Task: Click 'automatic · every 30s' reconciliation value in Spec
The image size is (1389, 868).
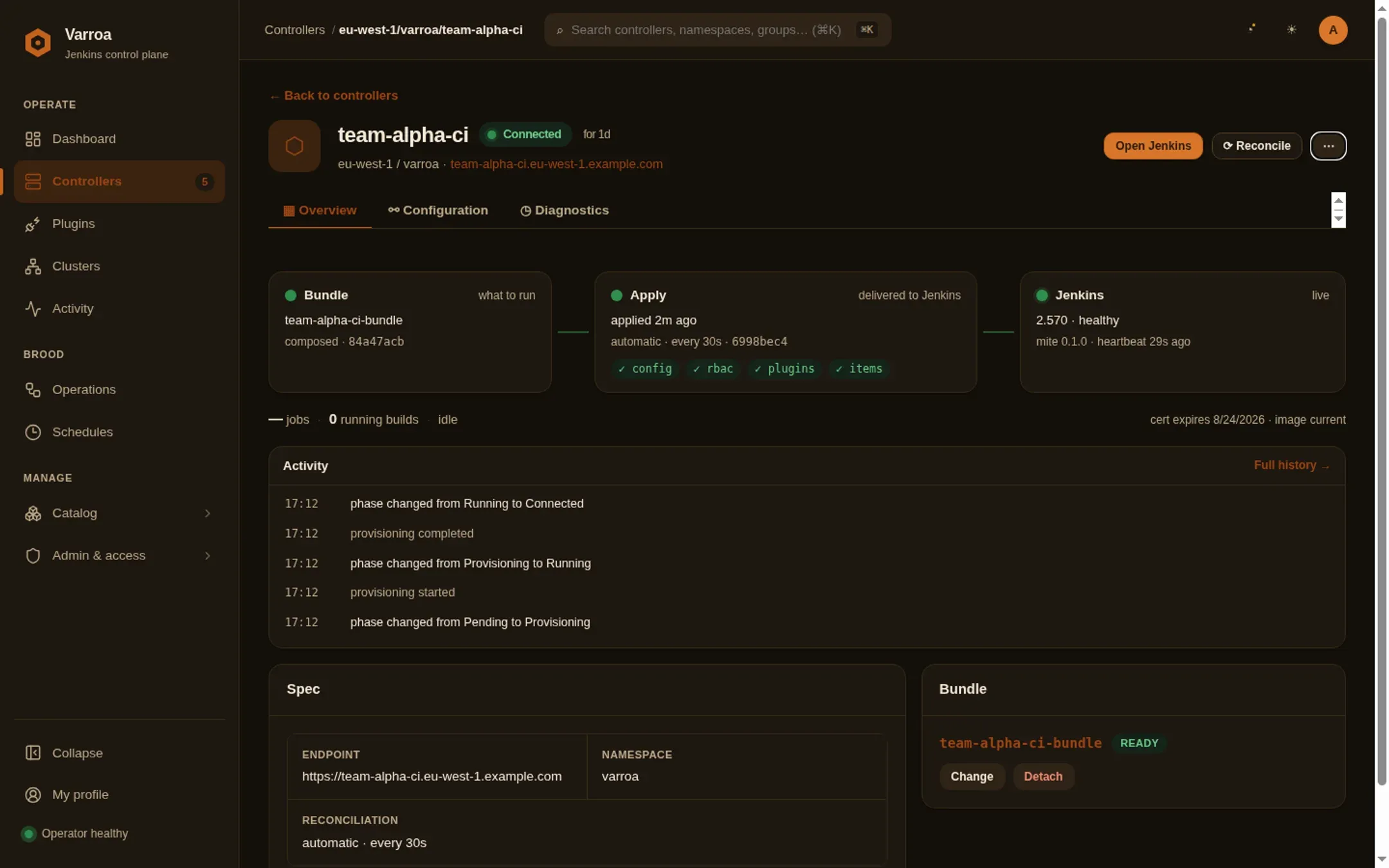Action: [364, 843]
